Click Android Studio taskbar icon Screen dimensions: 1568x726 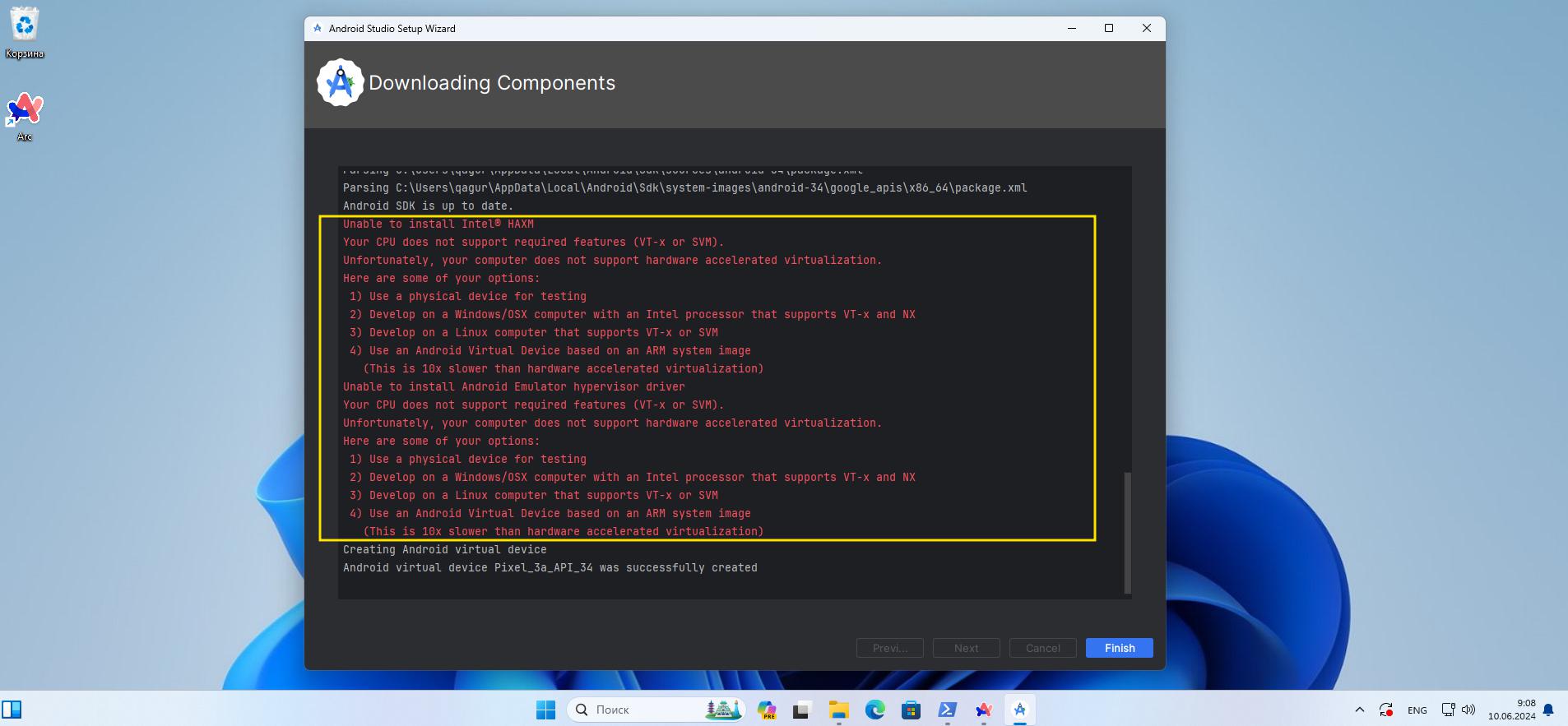pos(1019,710)
